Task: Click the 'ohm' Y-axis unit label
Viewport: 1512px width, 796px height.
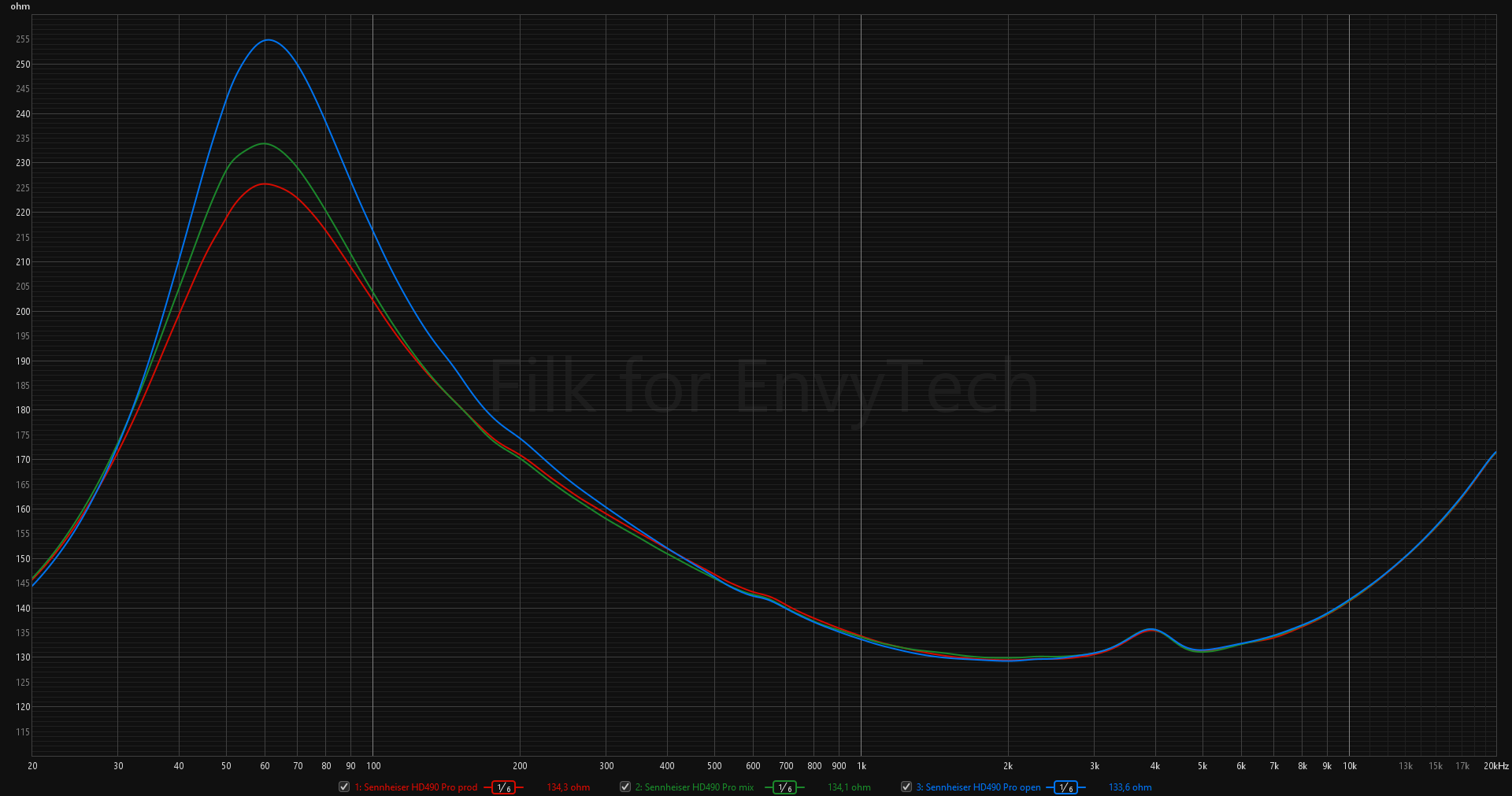Action: pyautogui.click(x=20, y=6)
